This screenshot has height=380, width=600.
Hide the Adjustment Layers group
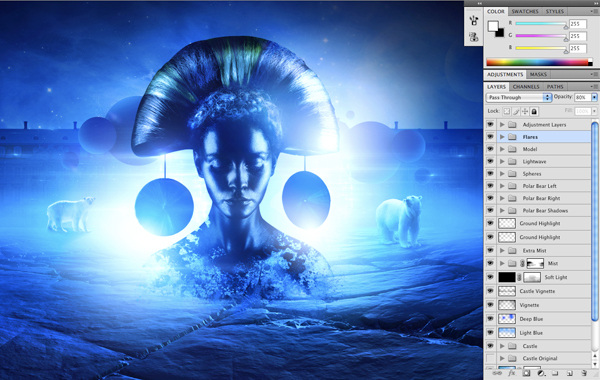tap(490, 125)
